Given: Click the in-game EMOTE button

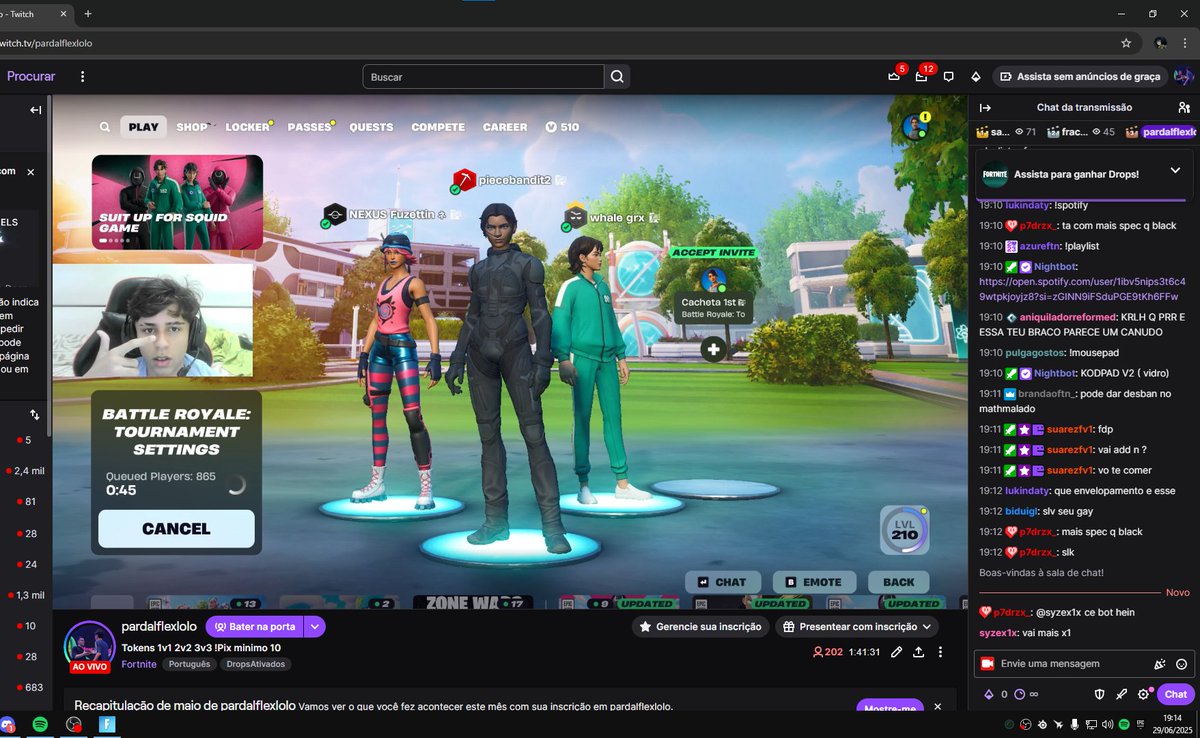Looking at the screenshot, I should [x=814, y=582].
